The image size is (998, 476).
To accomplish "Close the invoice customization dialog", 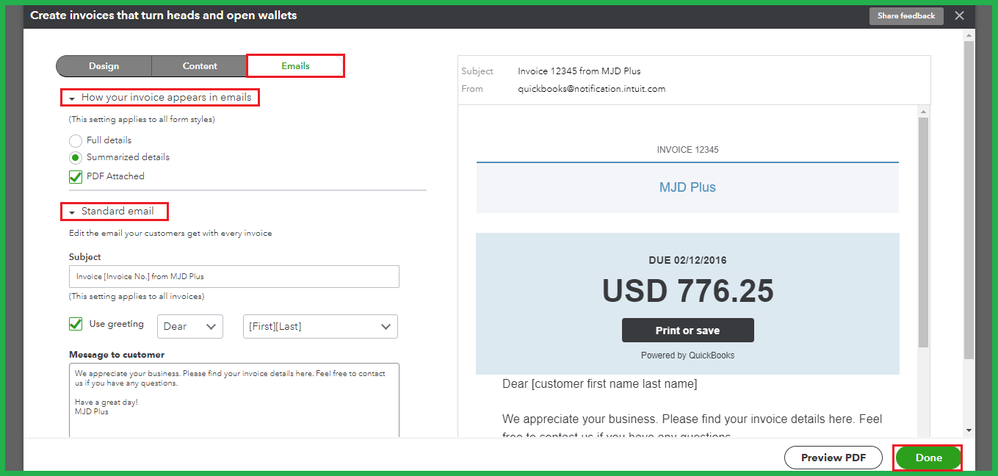I will coord(959,16).
